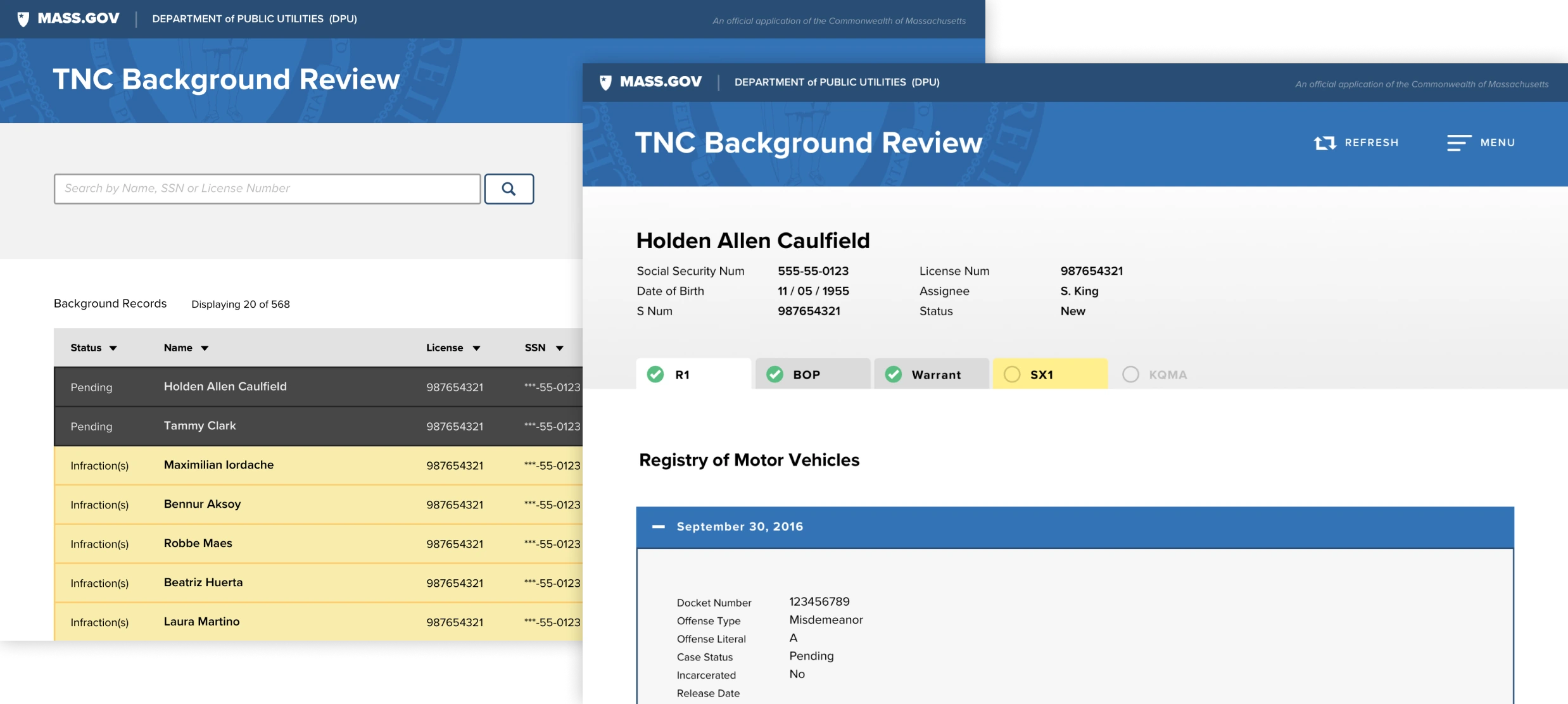The width and height of the screenshot is (1568, 704).
Task: Click Pending status of Tammy Clark
Action: click(x=91, y=427)
